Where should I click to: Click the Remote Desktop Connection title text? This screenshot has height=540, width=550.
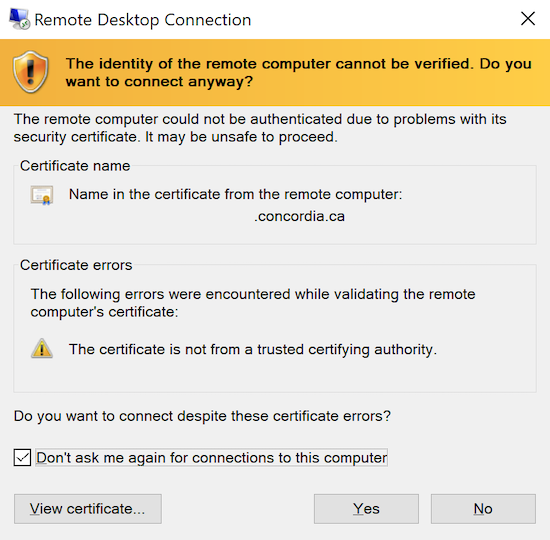143,20
